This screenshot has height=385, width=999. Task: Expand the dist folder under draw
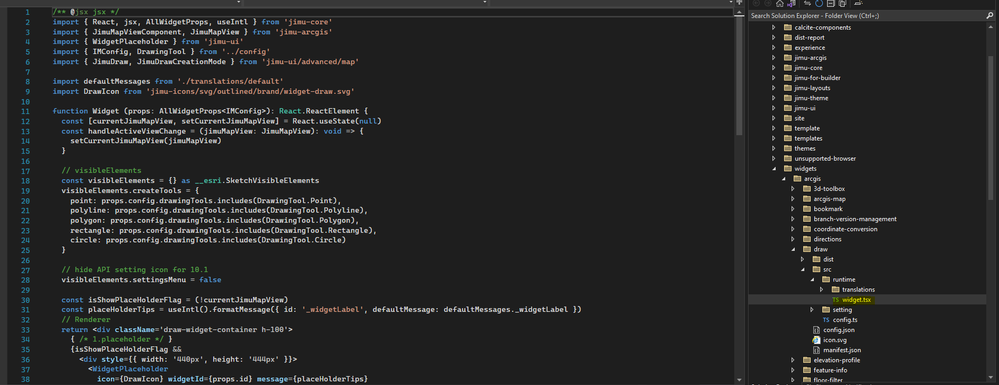tap(803, 259)
